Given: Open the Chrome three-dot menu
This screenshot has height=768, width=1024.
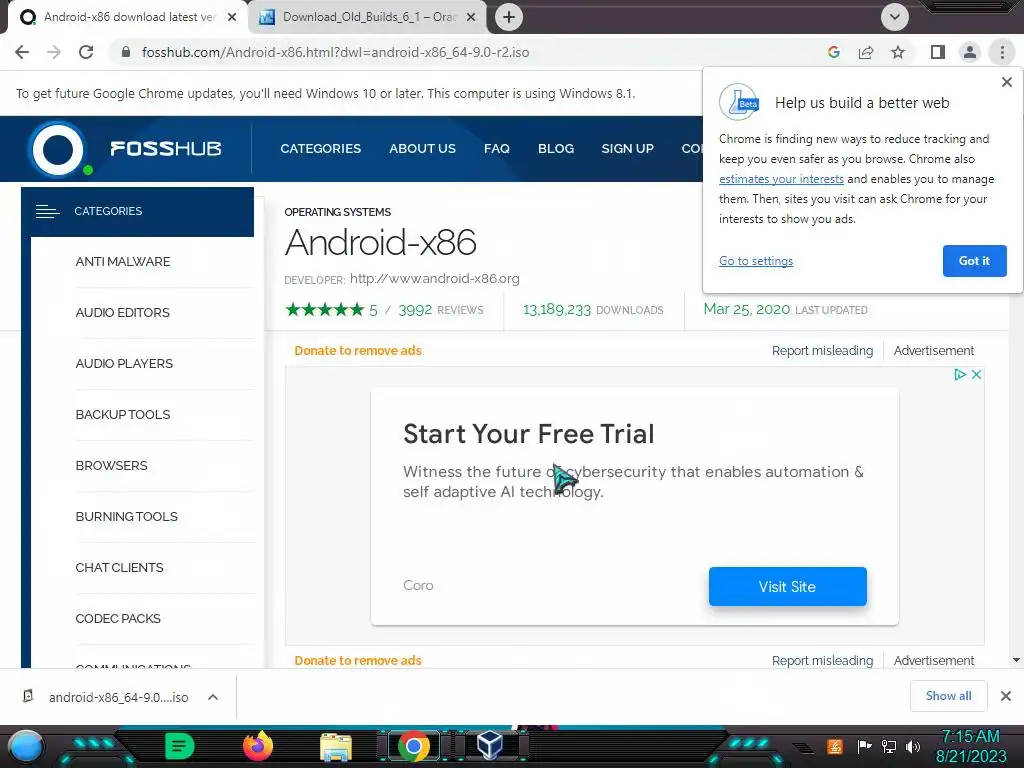Looking at the screenshot, I should point(1002,52).
